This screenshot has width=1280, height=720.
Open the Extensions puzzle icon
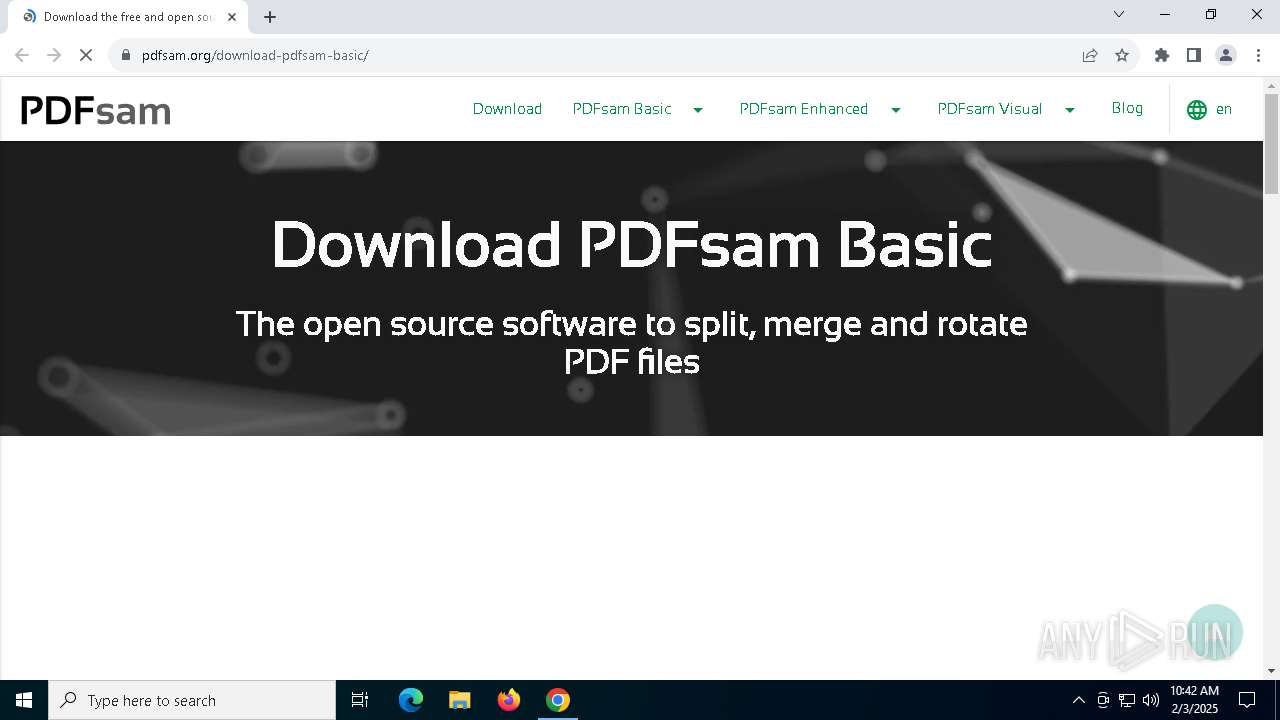click(1162, 55)
